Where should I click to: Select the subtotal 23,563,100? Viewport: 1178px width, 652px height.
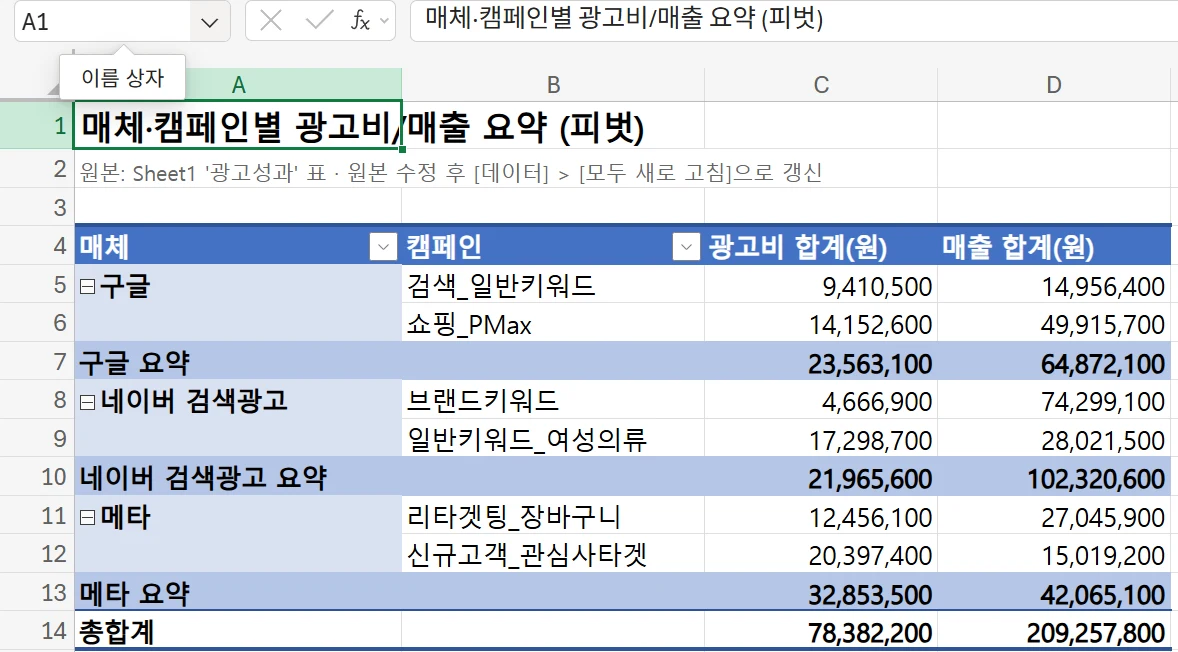tap(821, 362)
